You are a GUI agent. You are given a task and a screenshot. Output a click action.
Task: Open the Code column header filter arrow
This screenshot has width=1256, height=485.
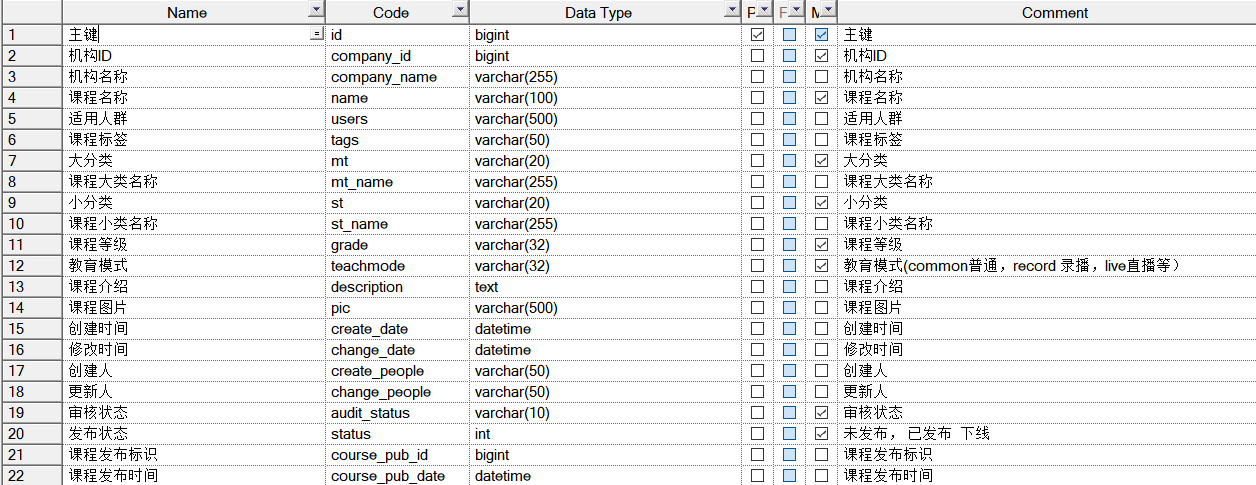point(460,10)
